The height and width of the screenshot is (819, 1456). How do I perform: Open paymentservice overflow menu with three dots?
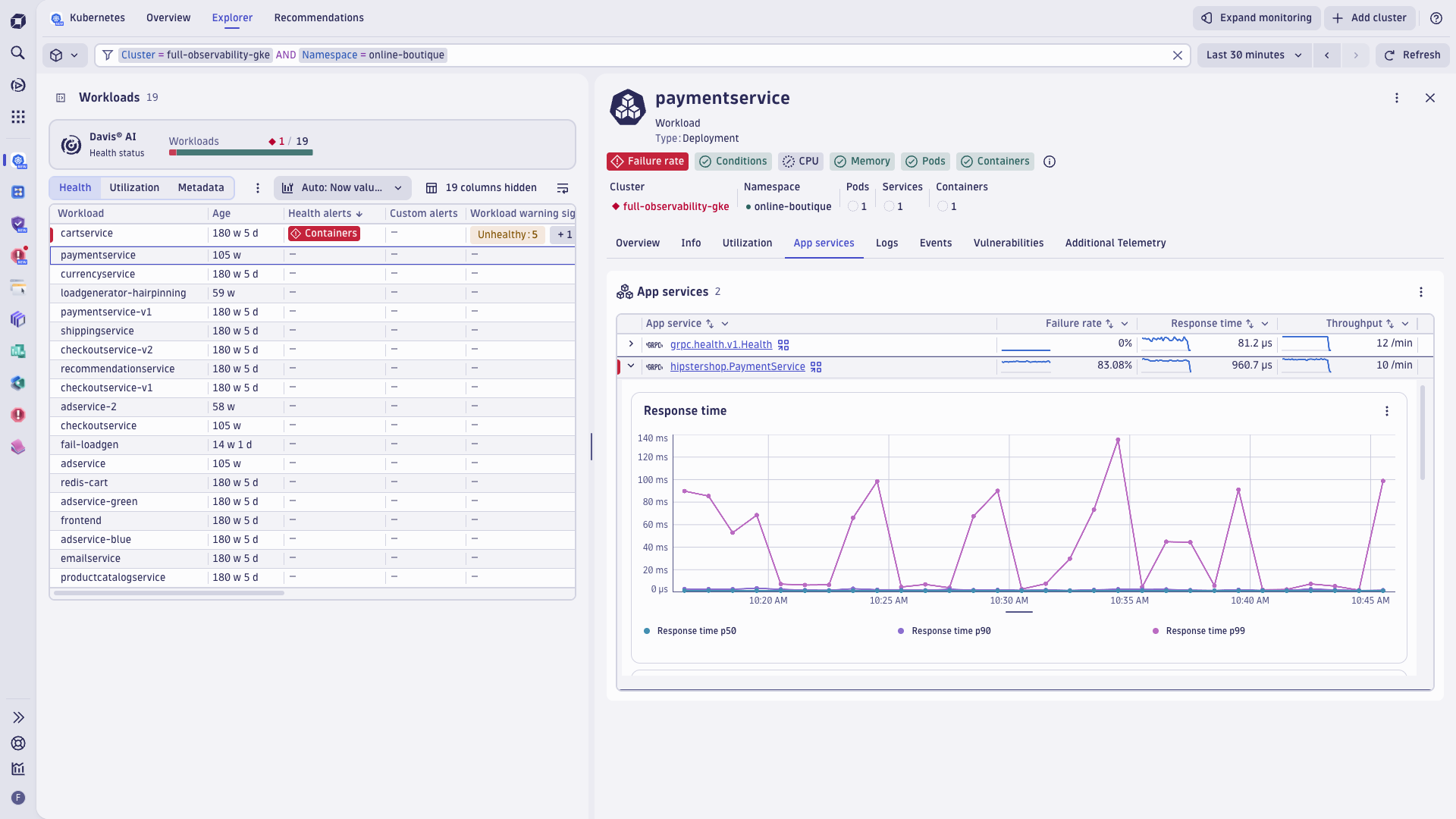1398,98
